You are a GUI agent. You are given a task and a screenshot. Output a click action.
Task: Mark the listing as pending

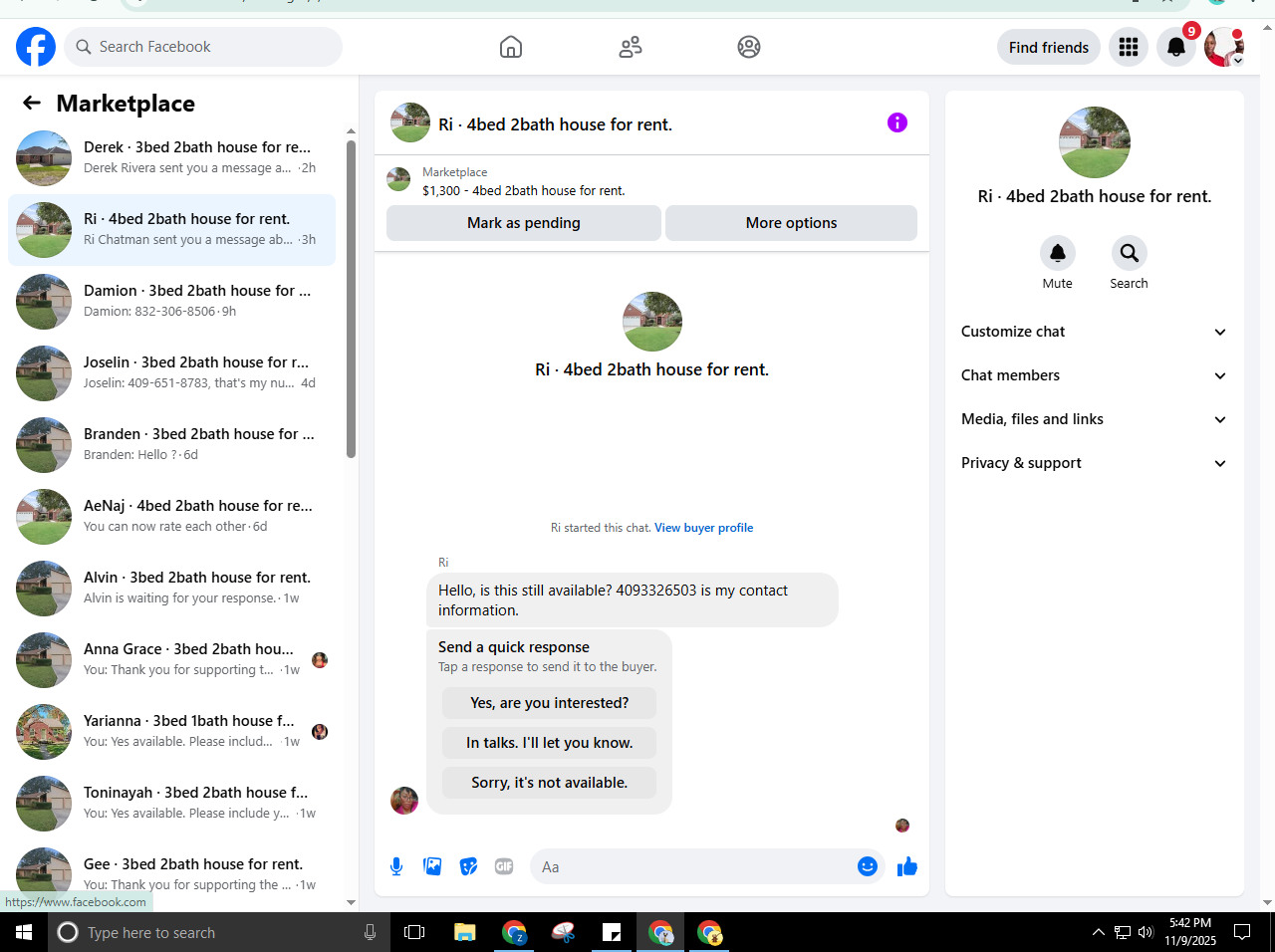pyautogui.click(x=524, y=223)
